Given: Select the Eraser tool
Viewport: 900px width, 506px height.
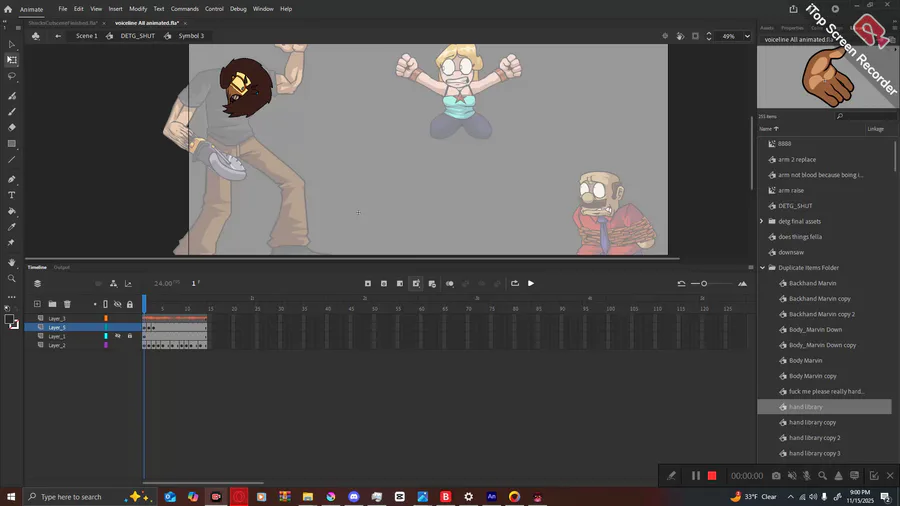Looking at the screenshot, I should coord(11,127).
